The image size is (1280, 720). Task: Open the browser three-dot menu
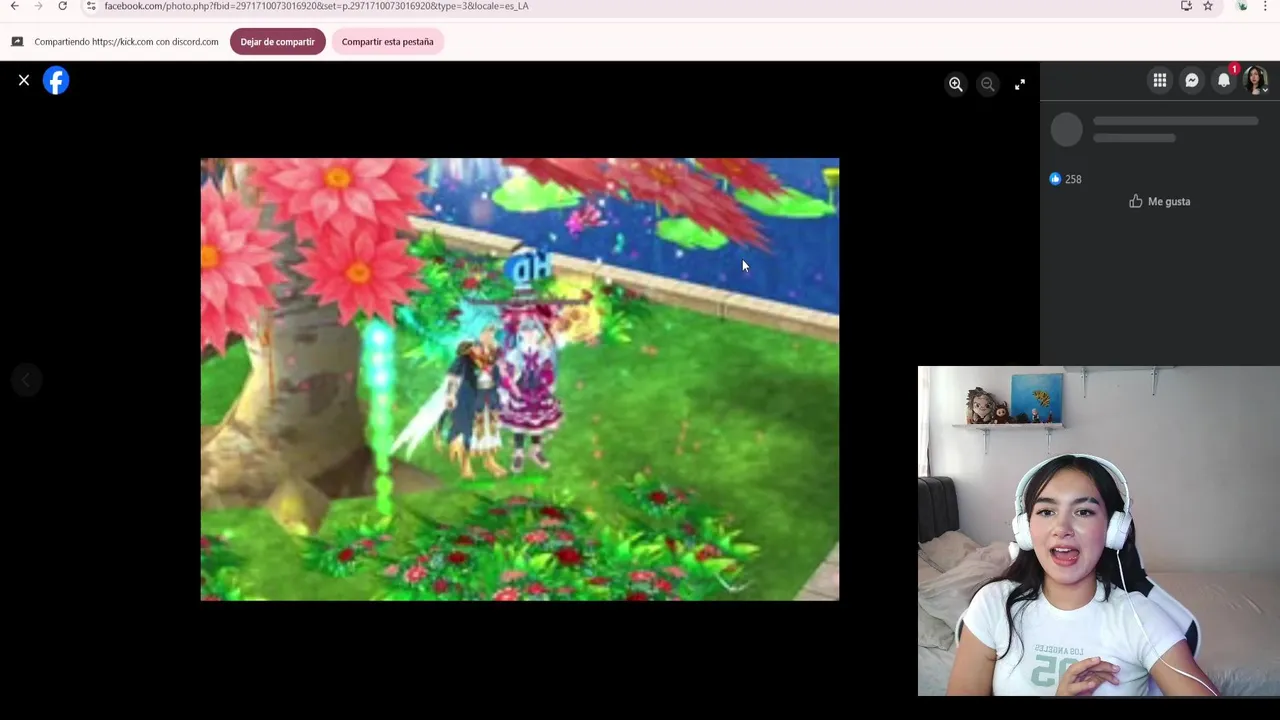click(1265, 6)
